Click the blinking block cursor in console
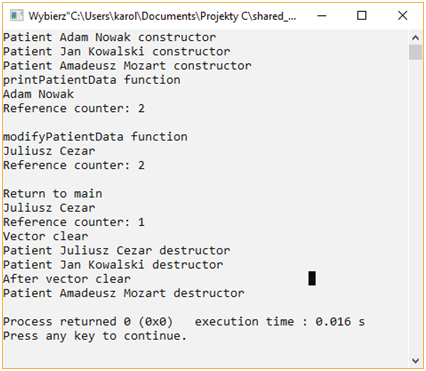This screenshot has width=426, height=371. point(312,278)
